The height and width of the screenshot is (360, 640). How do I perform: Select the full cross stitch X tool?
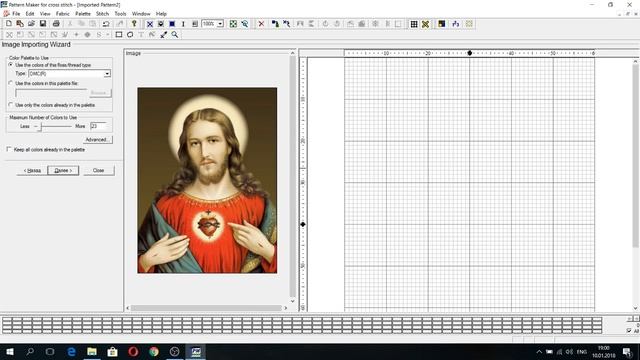click(150, 24)
